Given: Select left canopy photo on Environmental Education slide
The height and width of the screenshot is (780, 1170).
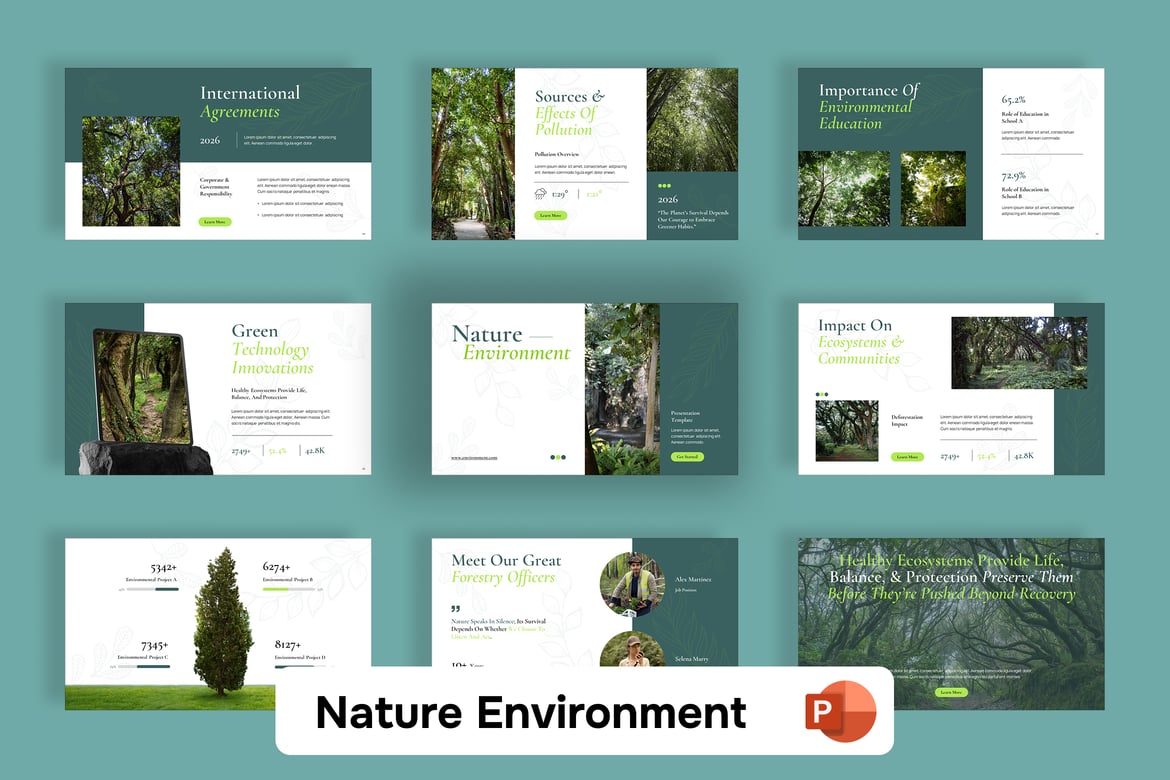Looking at the screenshot, I should click(x=844, y=188).
